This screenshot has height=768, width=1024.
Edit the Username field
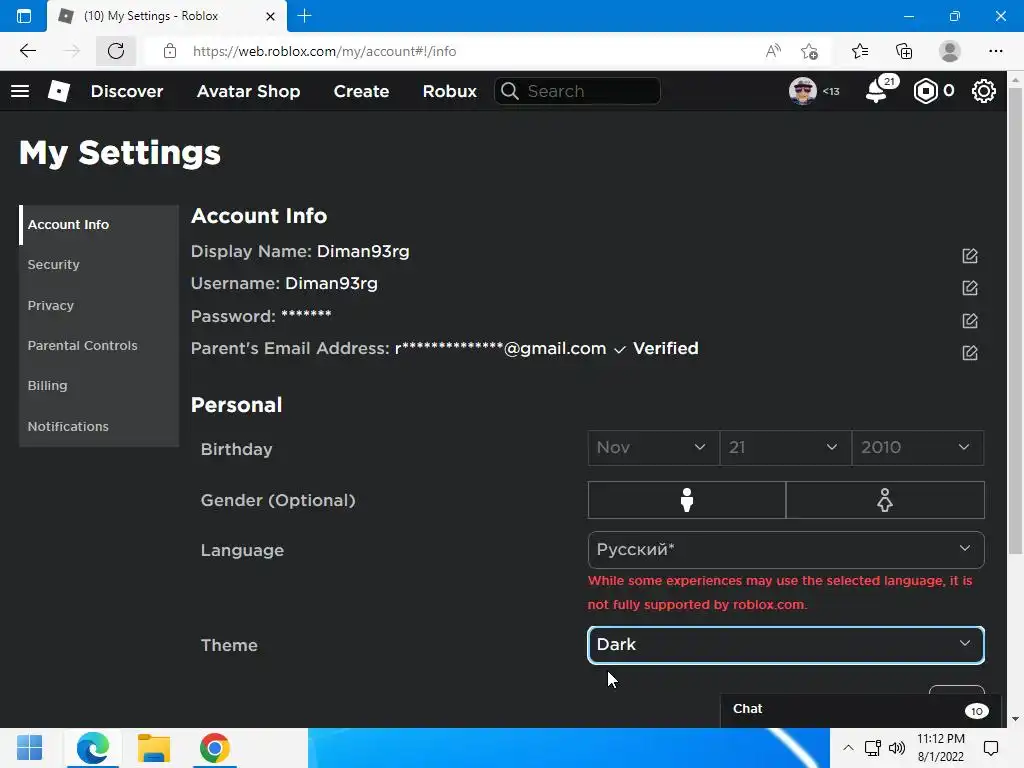970,287
